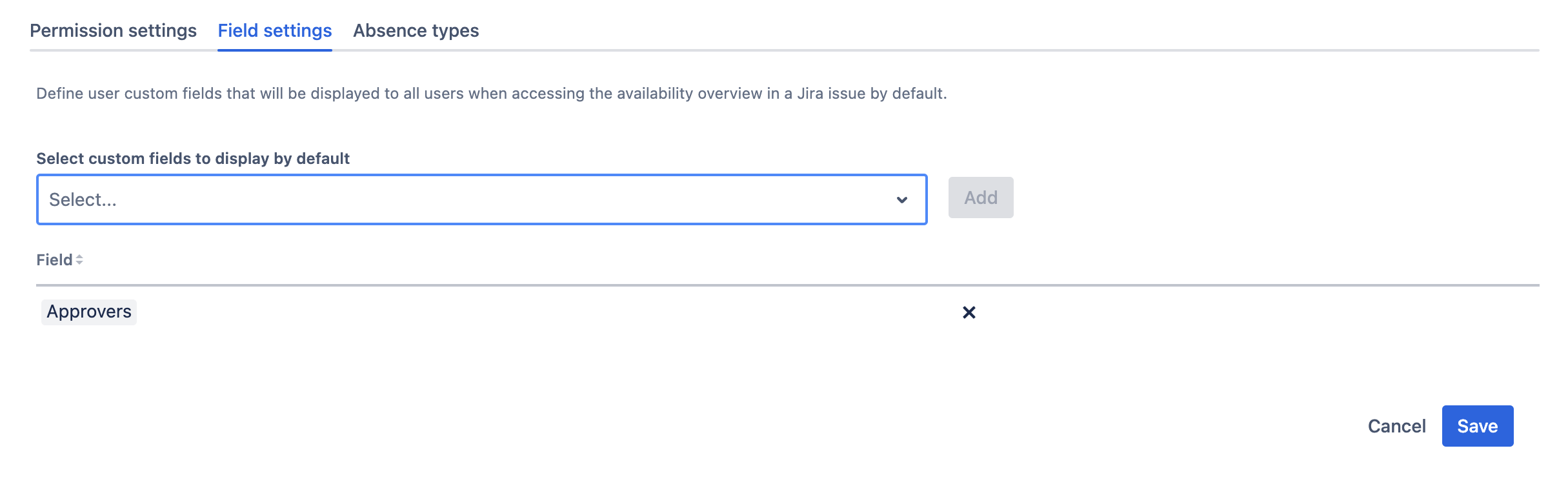Click the sort arrows beside the Field header
The width and height of the screenshot is (1568, 497).
coord(79,259)
